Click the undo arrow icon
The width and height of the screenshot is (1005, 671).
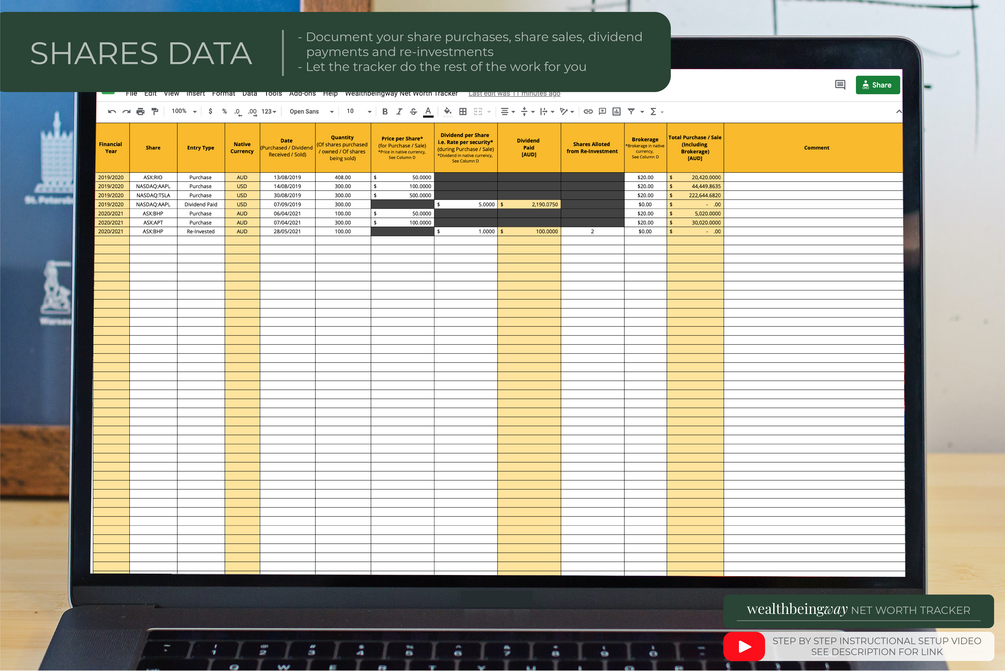(x=112, y=112)
